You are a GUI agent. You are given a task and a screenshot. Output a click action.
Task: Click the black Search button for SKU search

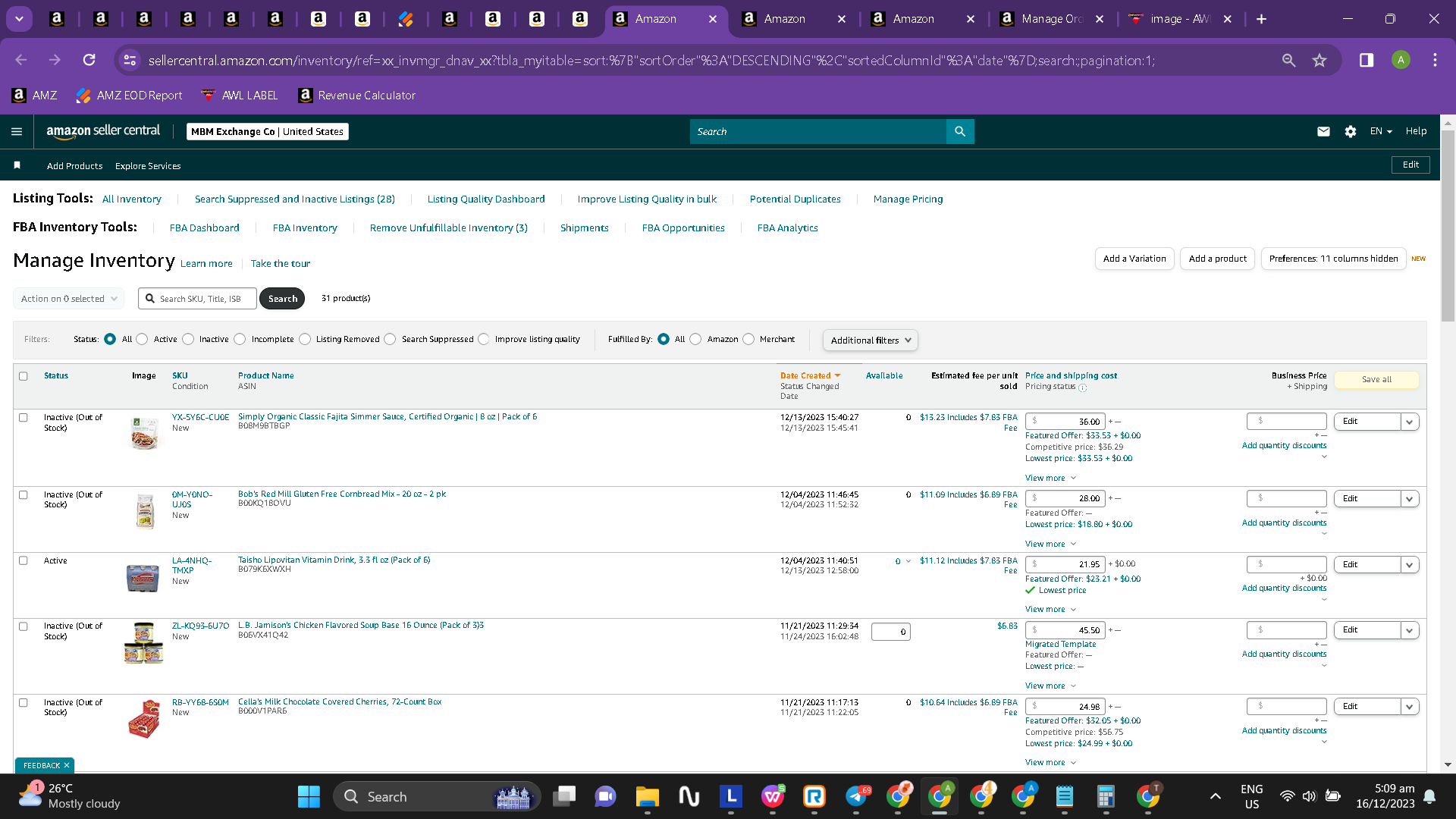[x=282, y=299]
